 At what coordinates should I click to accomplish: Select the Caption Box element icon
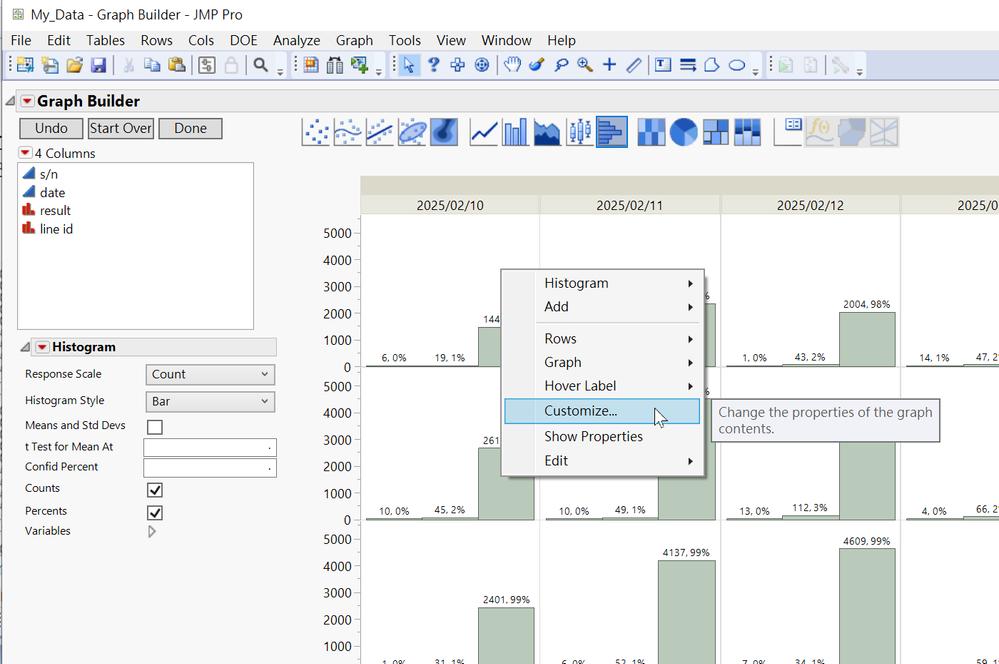point(787,133)
